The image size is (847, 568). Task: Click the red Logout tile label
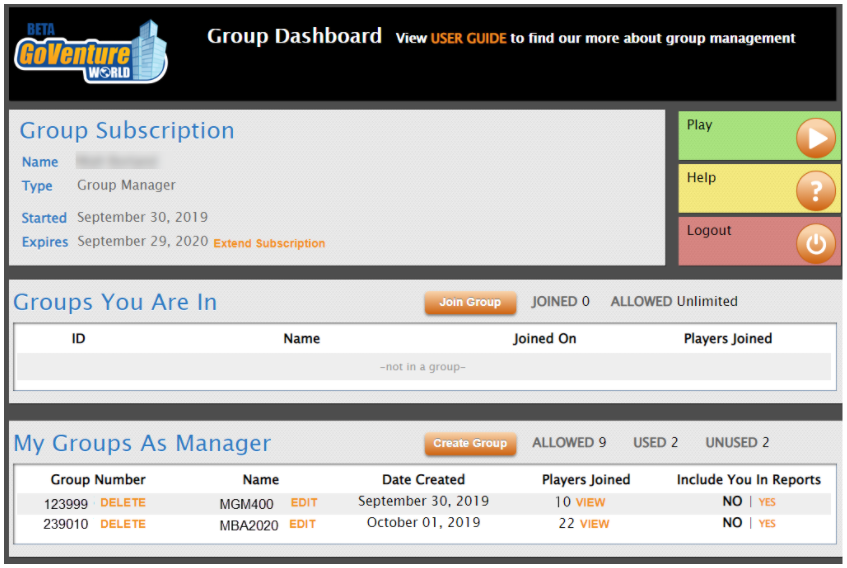709,231
